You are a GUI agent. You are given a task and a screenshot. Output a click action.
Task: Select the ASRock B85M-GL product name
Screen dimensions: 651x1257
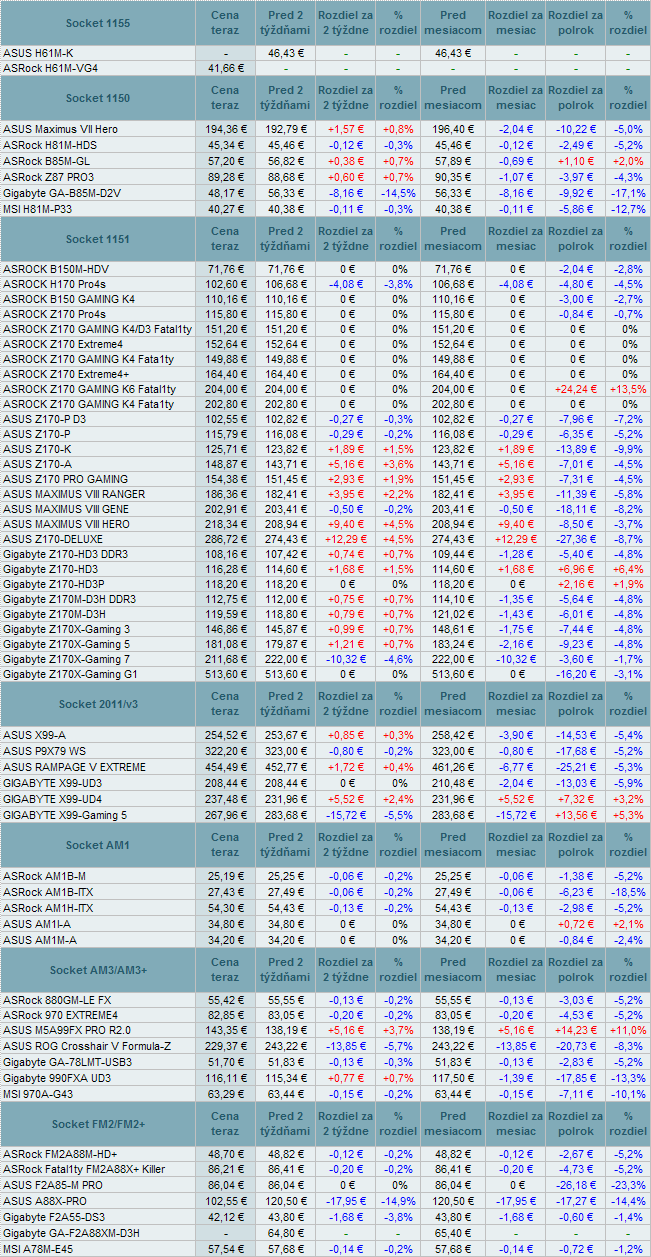47,161
